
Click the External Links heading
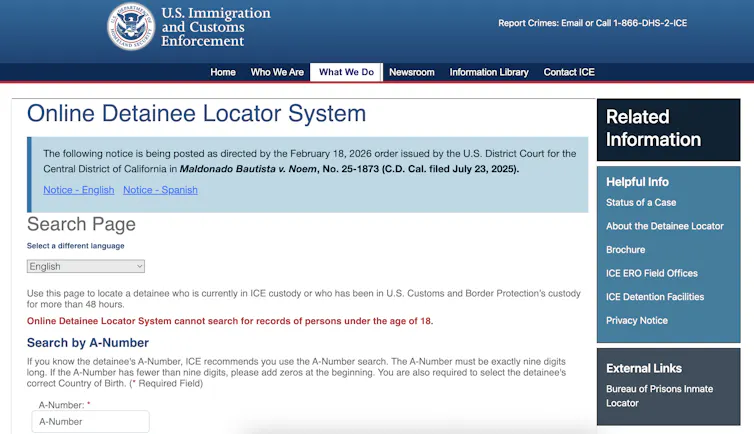pyautogui.click(x=644, y=368)
